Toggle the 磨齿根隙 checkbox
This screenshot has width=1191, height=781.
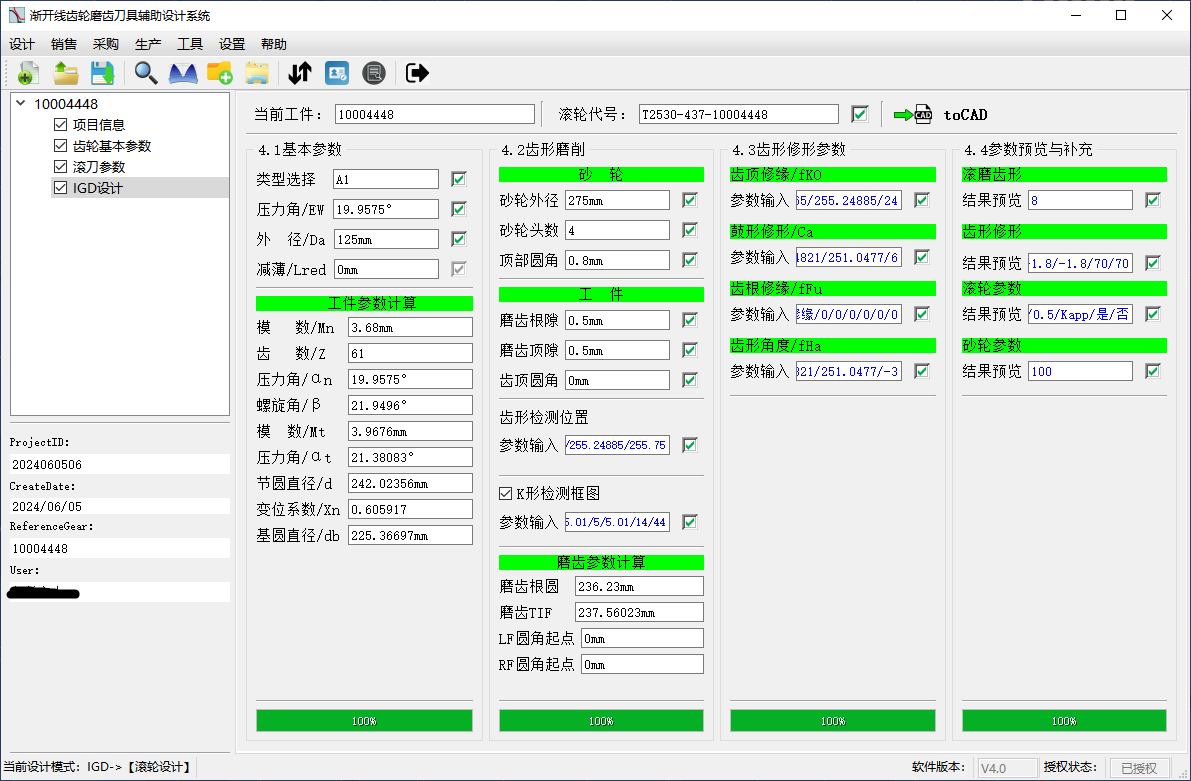click(690, 320)
